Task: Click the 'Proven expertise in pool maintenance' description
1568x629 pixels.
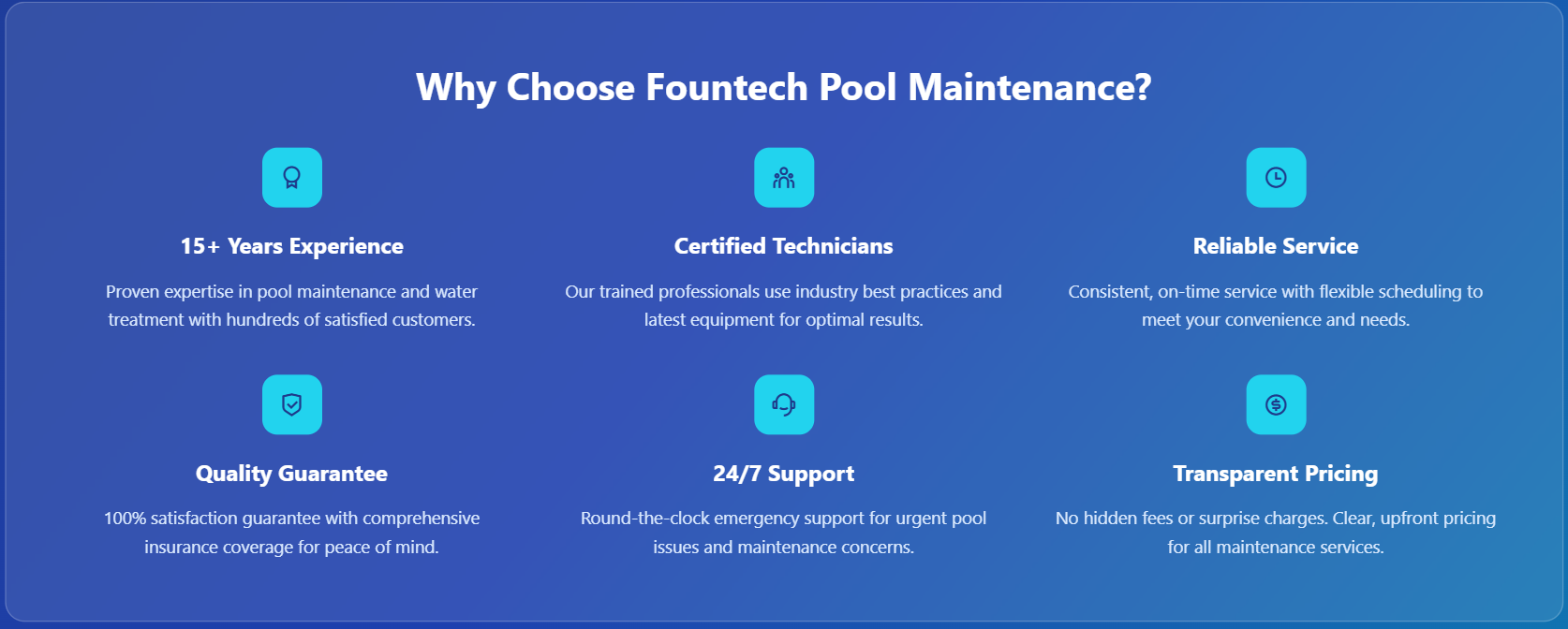Action: point(292,306)
